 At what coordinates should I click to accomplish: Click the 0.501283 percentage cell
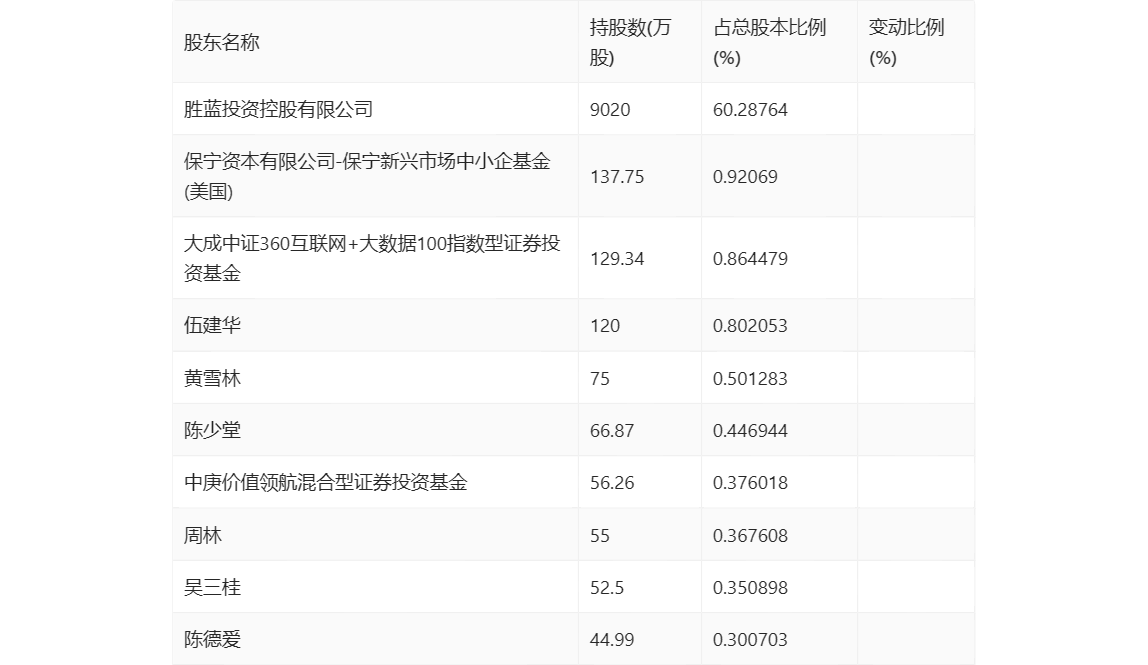coord(750,379)
